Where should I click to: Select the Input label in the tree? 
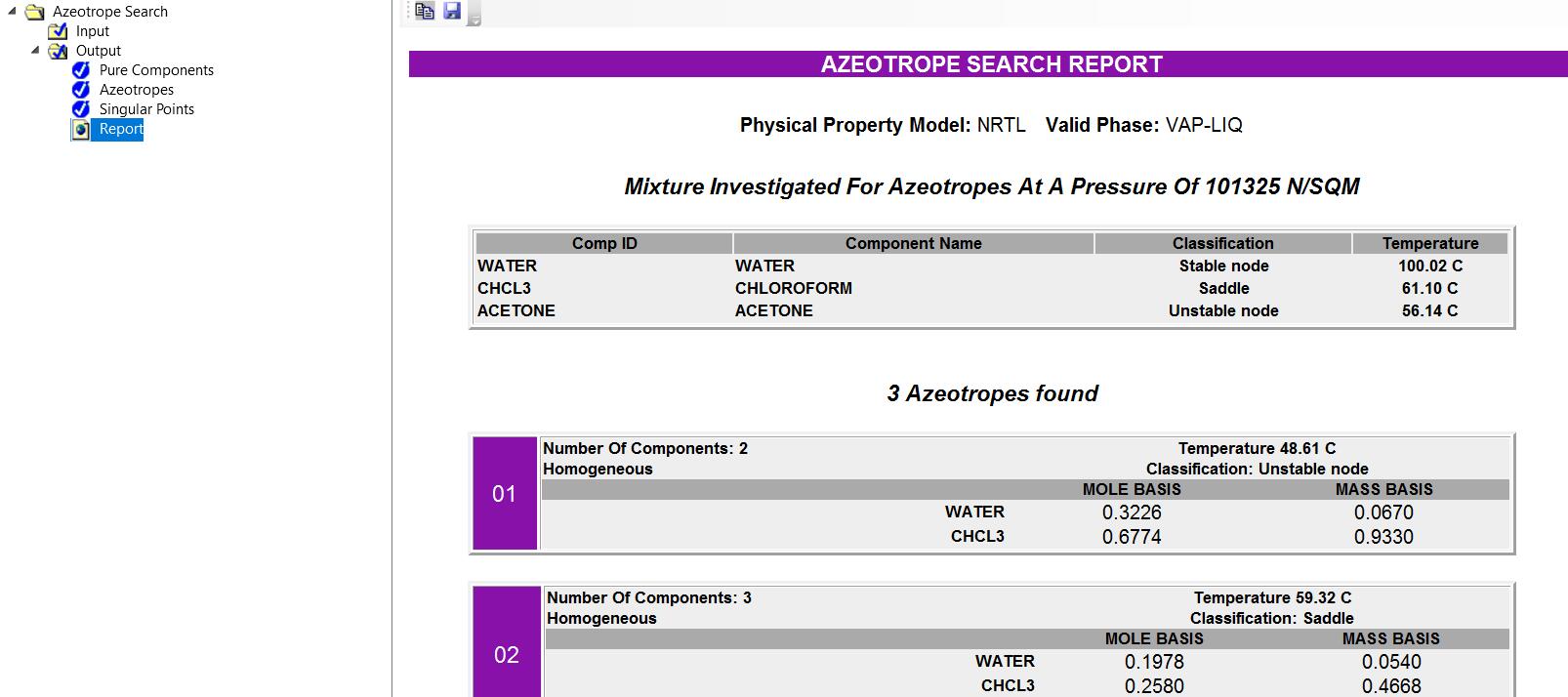(x=93, y=31)
